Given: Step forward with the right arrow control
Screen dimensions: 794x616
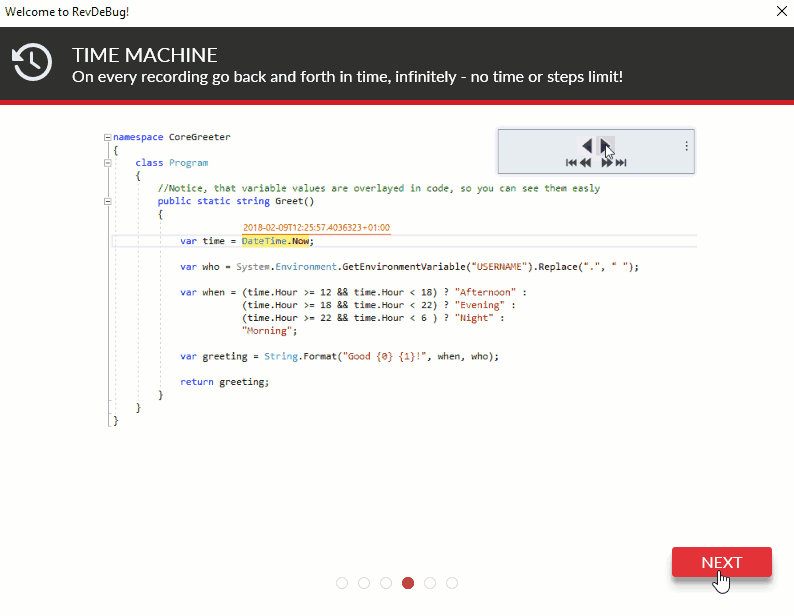Looking at the screenshot, I should pos(605,146).
